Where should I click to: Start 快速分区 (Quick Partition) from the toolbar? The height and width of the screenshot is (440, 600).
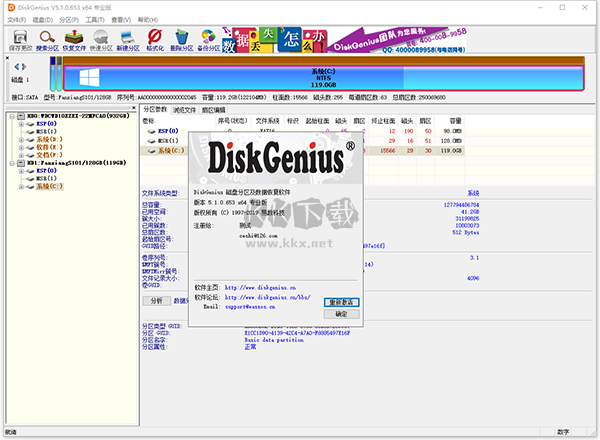[x=101, y=42]
